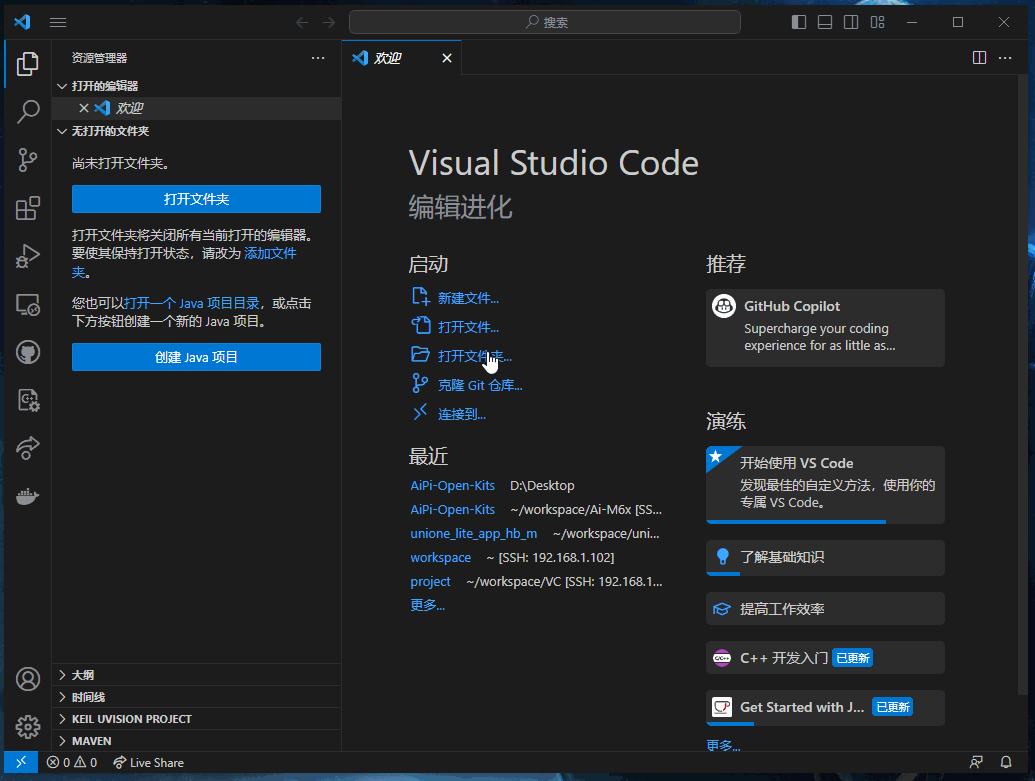The height and width of the screenshot is (781, 1035).
Task: Open Explorer views and more actions ellipsis
Action: tap(318, 58)
